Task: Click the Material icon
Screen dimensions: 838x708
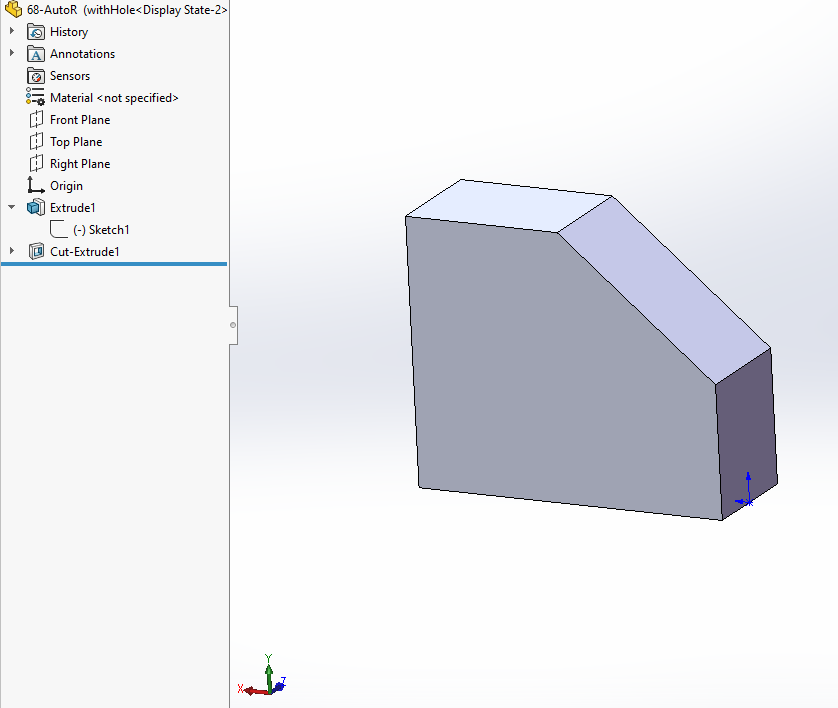Action: 36,97
